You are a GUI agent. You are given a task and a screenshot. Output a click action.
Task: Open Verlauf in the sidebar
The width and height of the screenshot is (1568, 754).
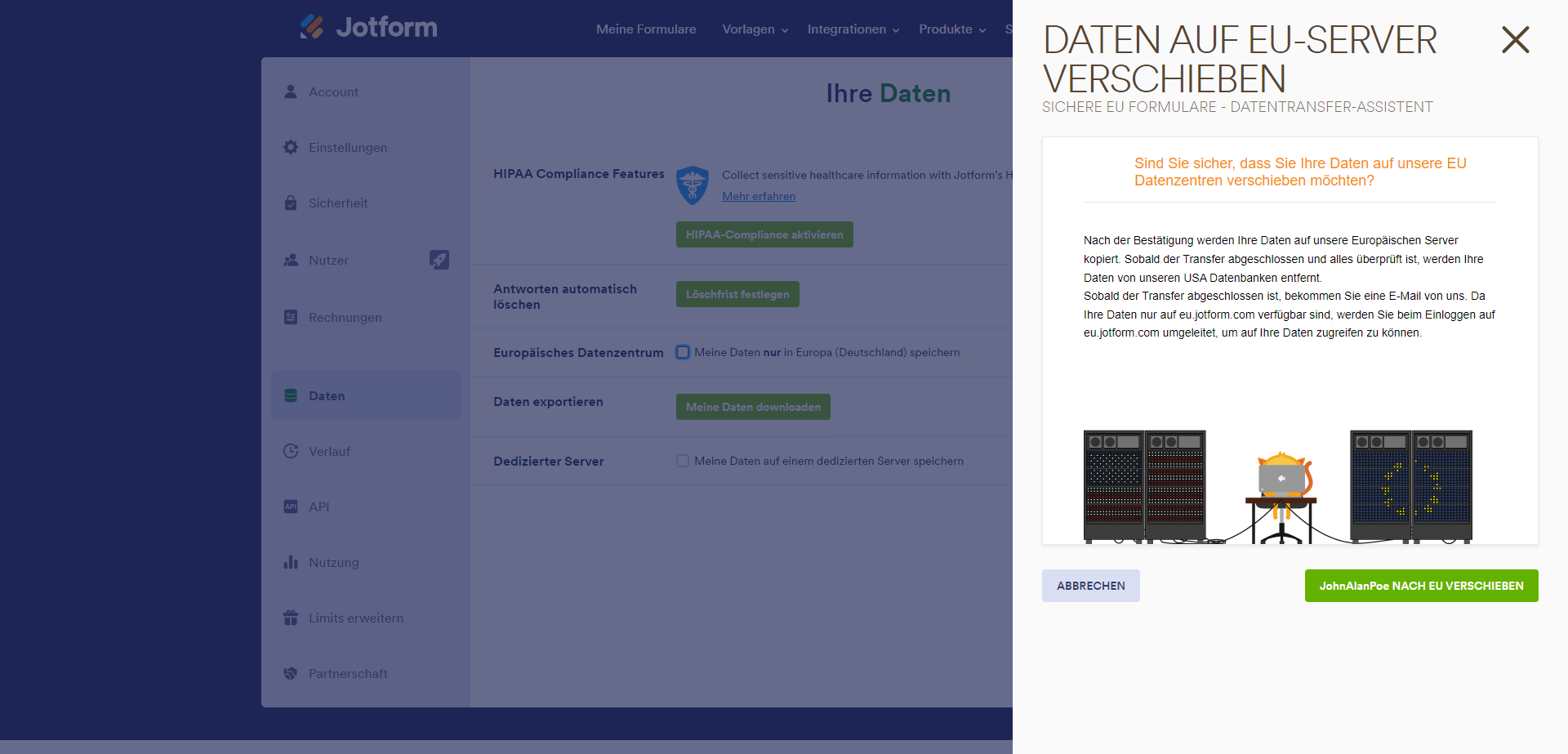(x=366, y=451)
